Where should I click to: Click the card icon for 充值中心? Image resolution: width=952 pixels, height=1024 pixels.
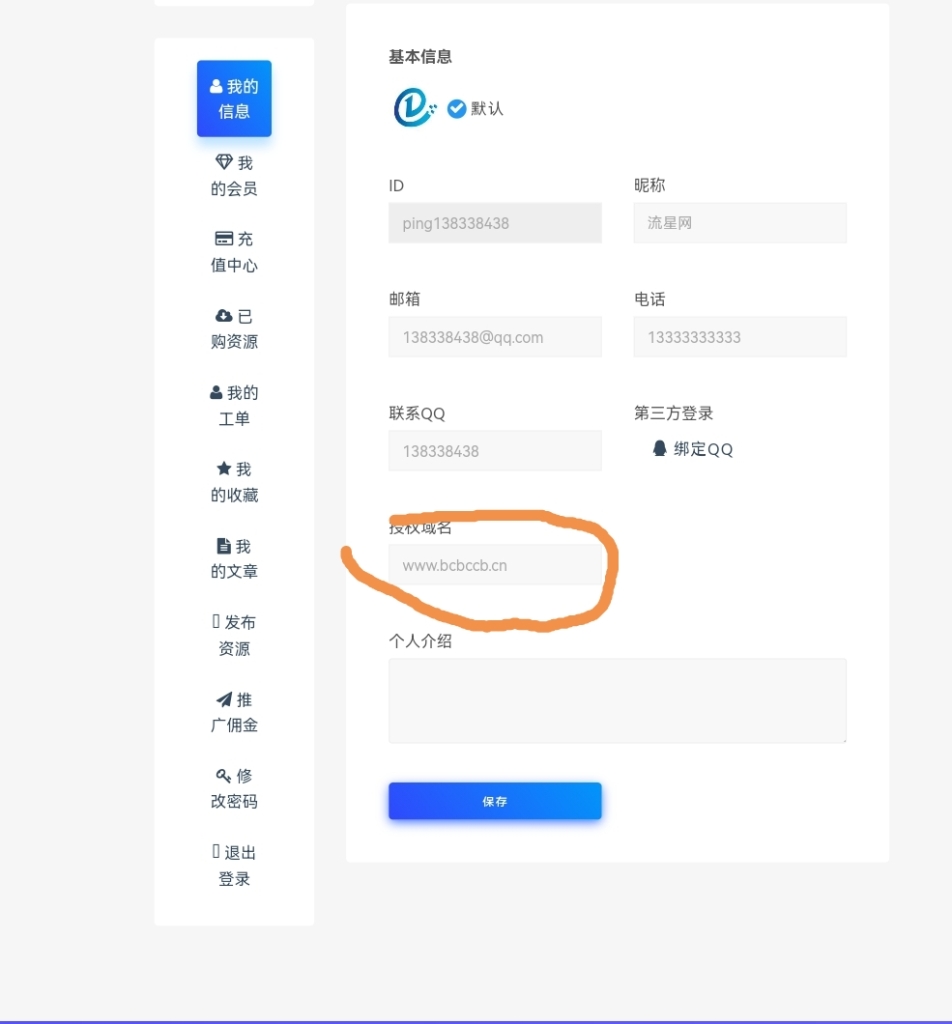(x=224, y=238)
